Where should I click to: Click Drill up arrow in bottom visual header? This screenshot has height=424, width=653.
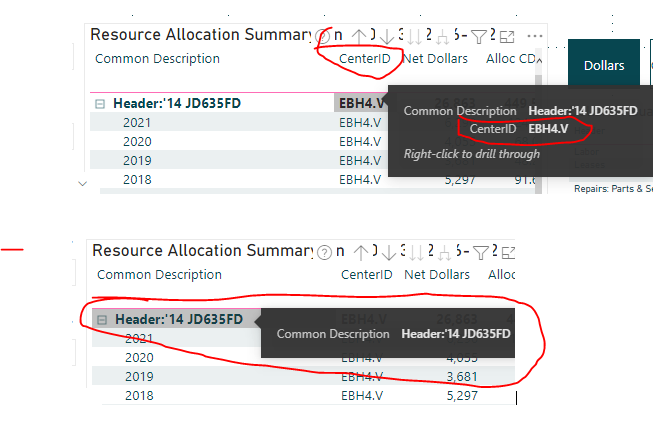coord(361,252)
